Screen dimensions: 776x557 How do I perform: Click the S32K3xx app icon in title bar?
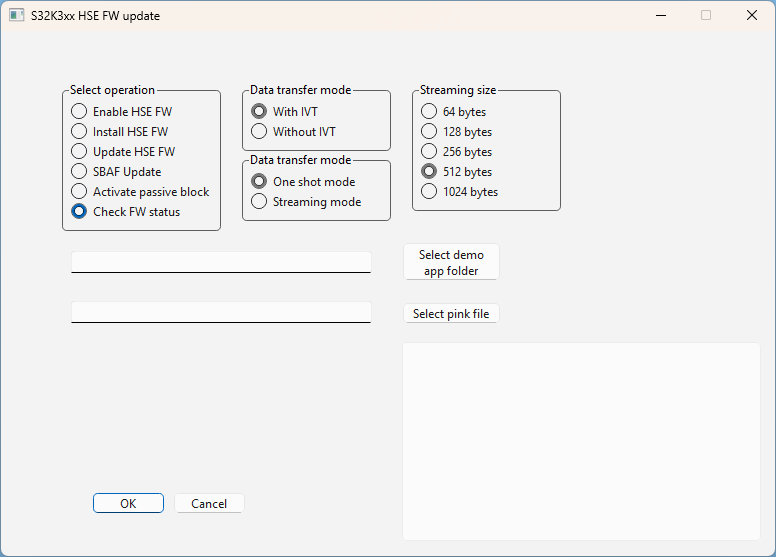click(16, 16)
